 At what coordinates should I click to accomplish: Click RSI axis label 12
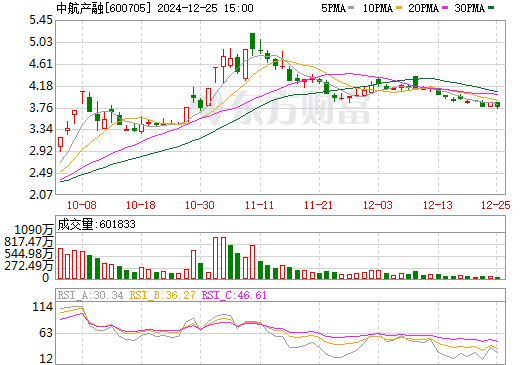click(46, 359)
